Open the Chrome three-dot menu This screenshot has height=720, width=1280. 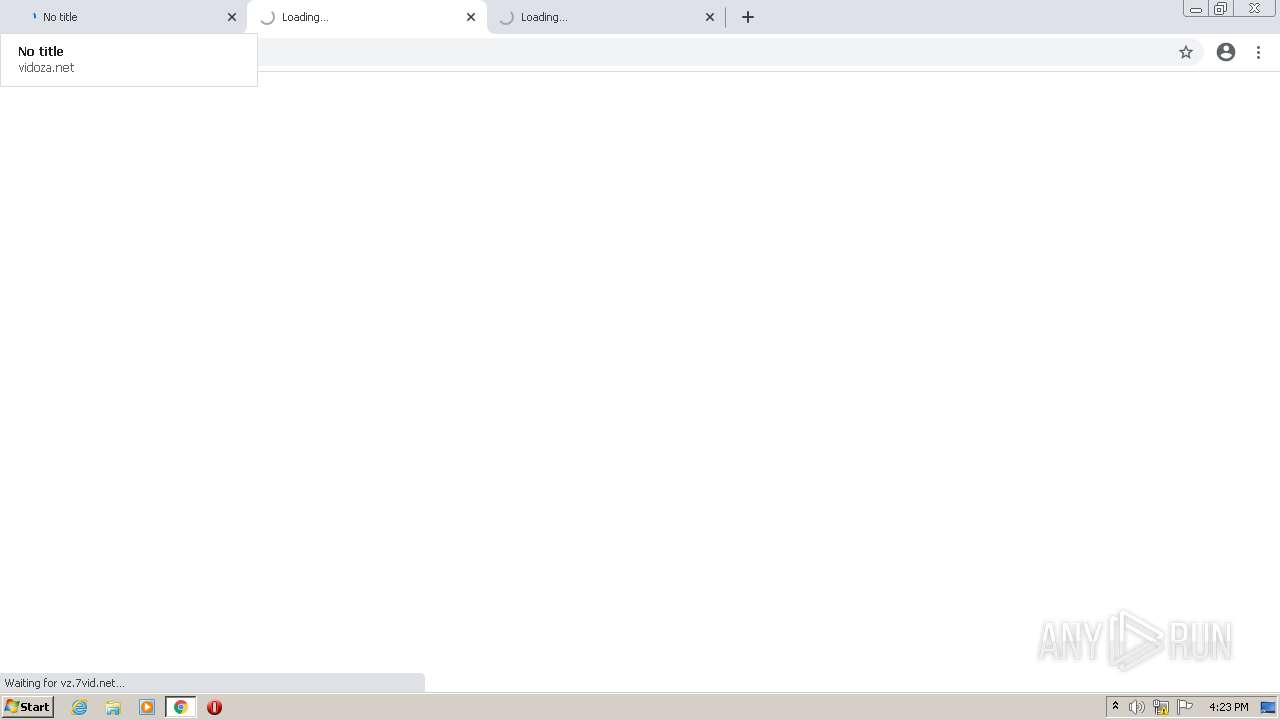(x=1259, y=52)
